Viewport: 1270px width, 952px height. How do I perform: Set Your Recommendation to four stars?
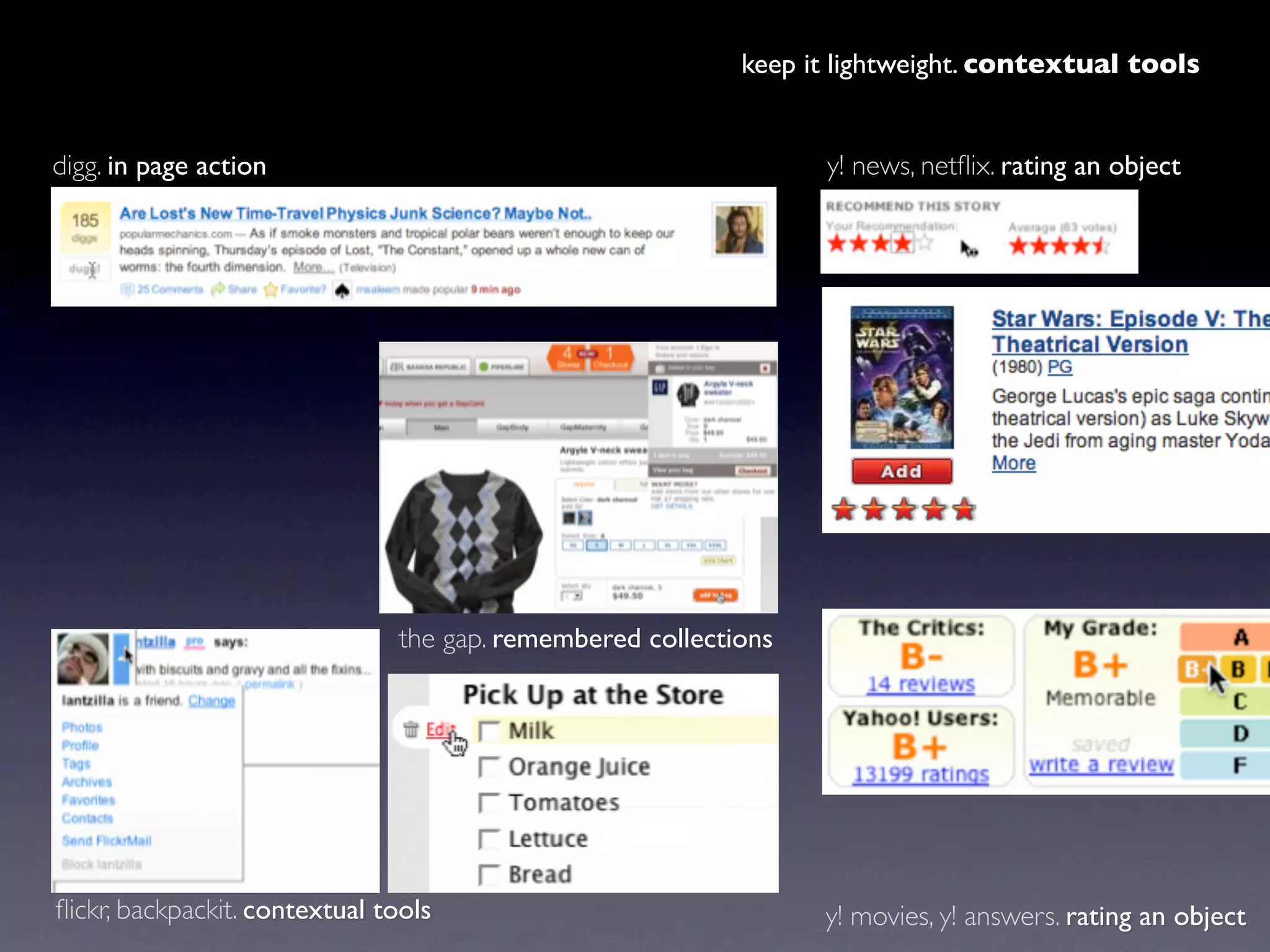pyautogui.click(x=902, y=243)
